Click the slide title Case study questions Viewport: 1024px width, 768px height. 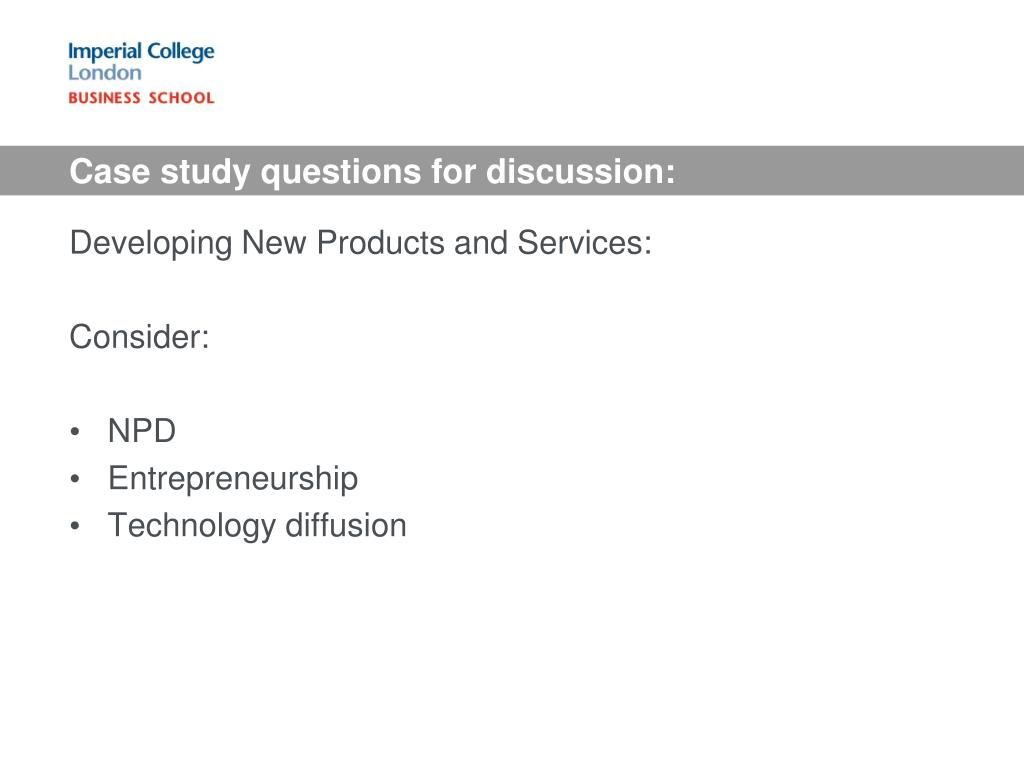pyautogui.click(x=372, y=172)
